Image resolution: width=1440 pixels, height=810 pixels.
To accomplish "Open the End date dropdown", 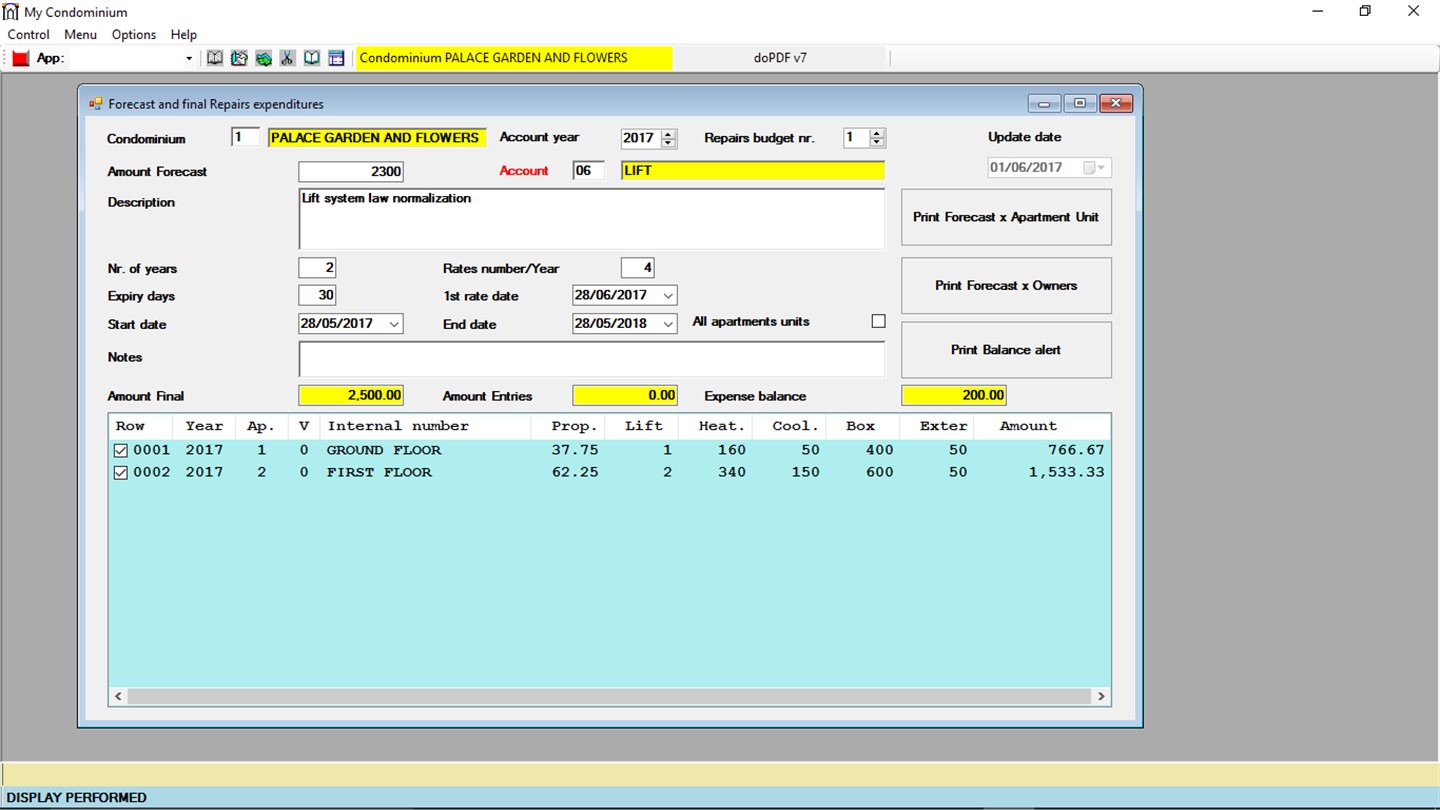I will (x=668, y=324).
